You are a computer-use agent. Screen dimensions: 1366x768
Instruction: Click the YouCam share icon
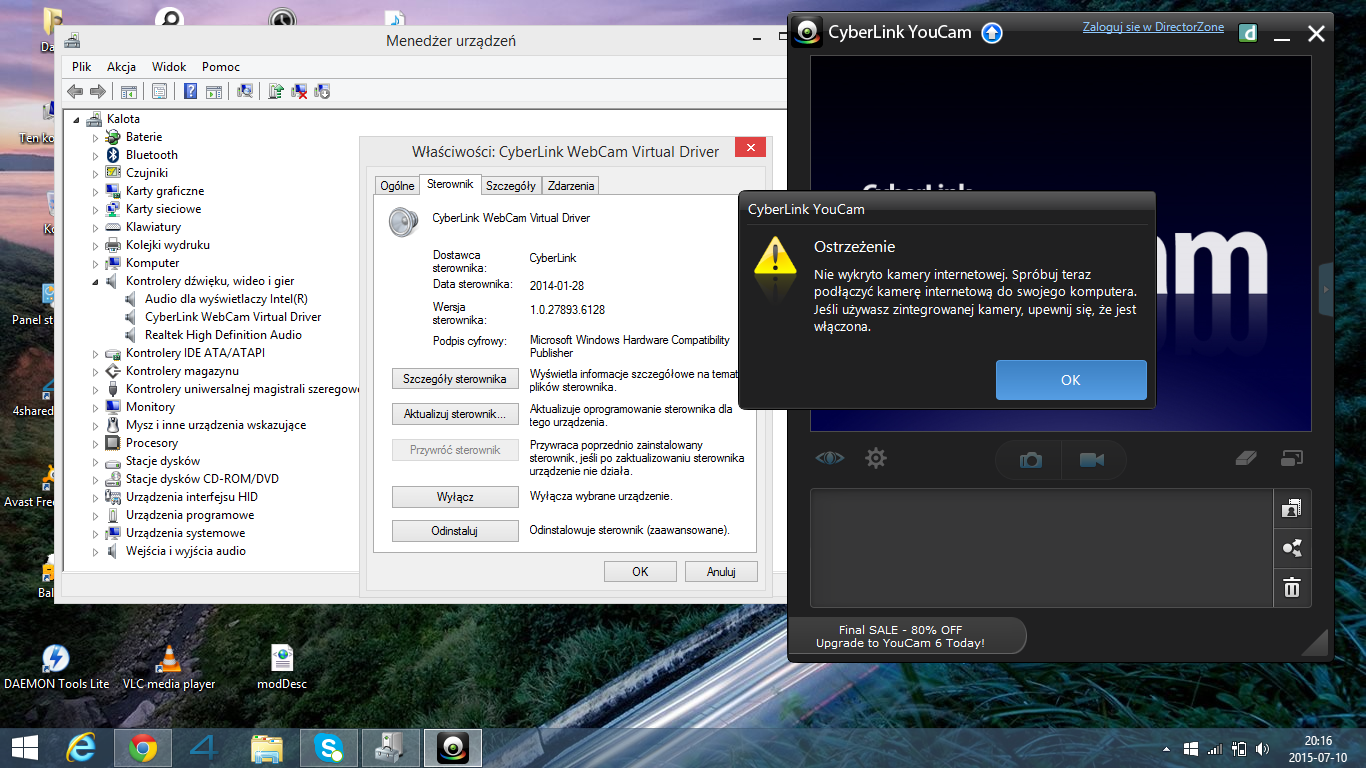[1292, 548]
